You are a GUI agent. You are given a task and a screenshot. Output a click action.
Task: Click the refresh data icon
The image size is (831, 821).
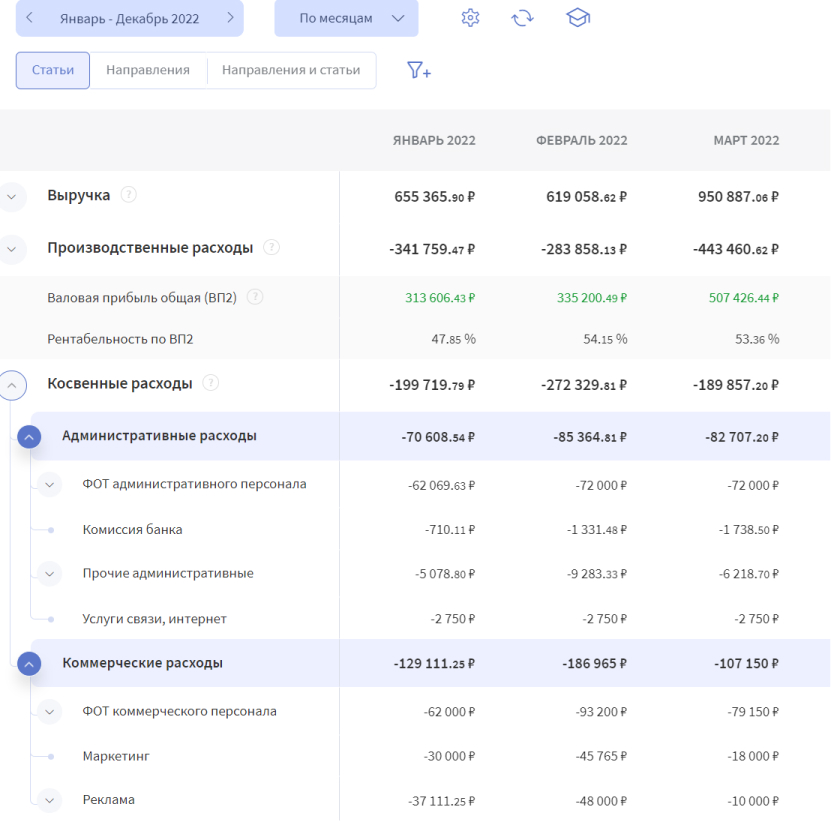coord(522,18)
